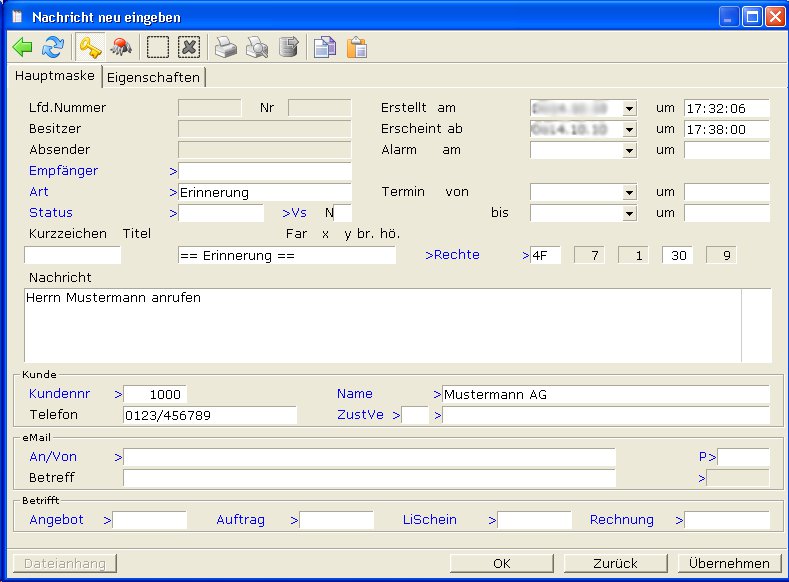Open the 'Erstellt am' date dropdown

629,108
